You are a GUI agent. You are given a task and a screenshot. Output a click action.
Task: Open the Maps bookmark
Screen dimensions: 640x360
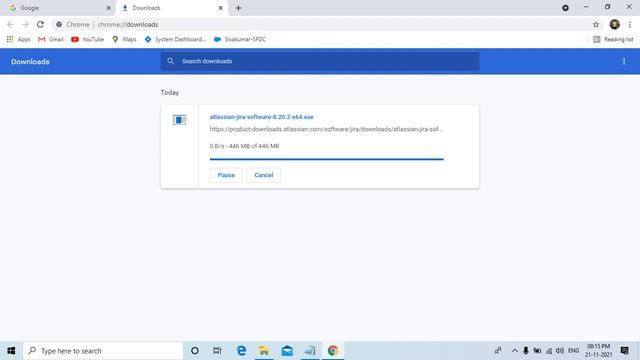pos(124,39)
